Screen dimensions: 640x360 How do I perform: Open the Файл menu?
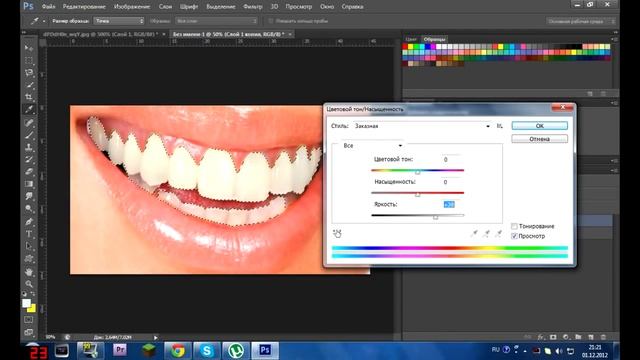pos(48,7)
